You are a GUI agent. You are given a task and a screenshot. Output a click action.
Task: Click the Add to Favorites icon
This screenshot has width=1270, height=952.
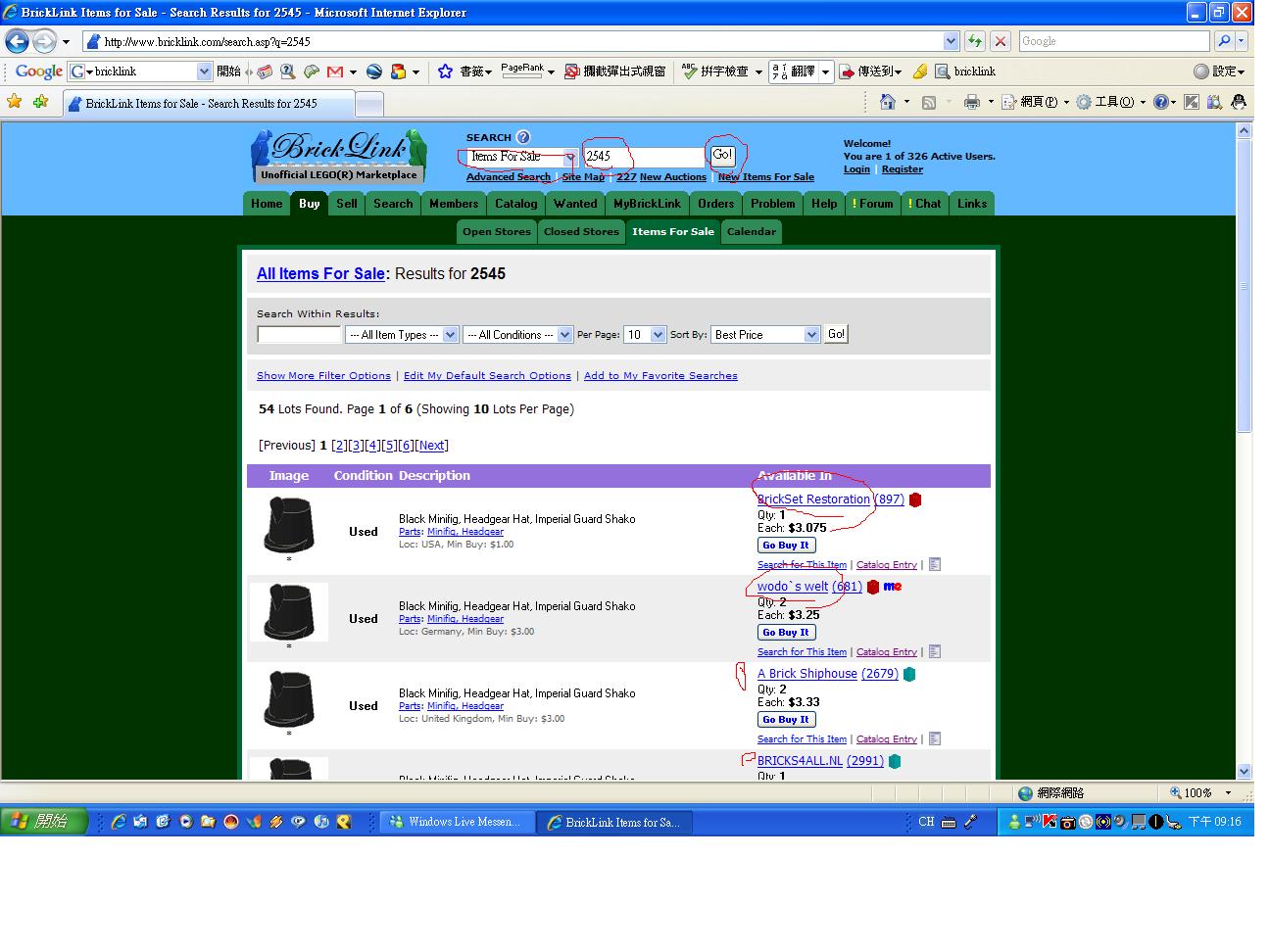coord(40,102)
